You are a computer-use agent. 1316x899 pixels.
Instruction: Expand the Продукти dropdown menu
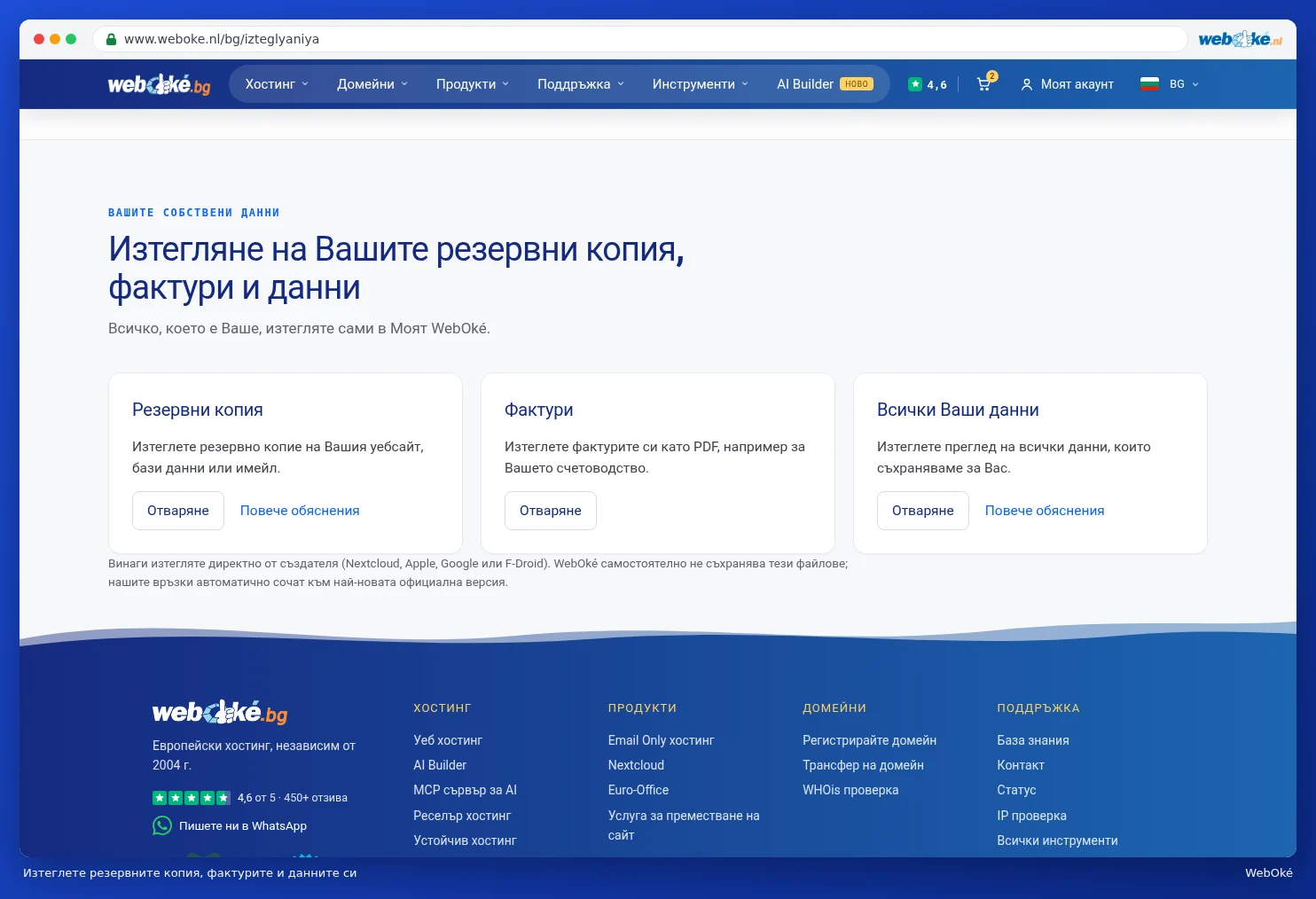(473, 84)
